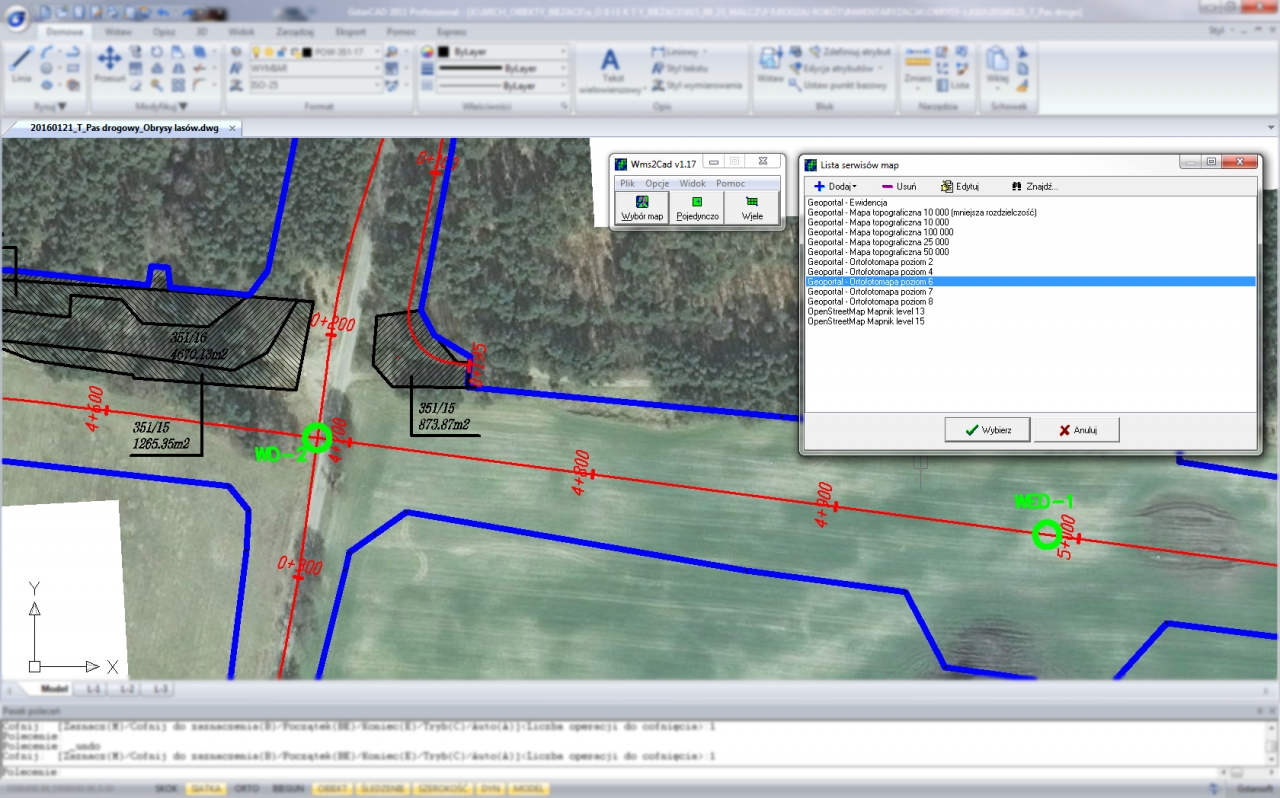The image size is (1280, 798).
Task: Select OpenStreetMap Mapnik level 13 in list
Action: point(865,312)
